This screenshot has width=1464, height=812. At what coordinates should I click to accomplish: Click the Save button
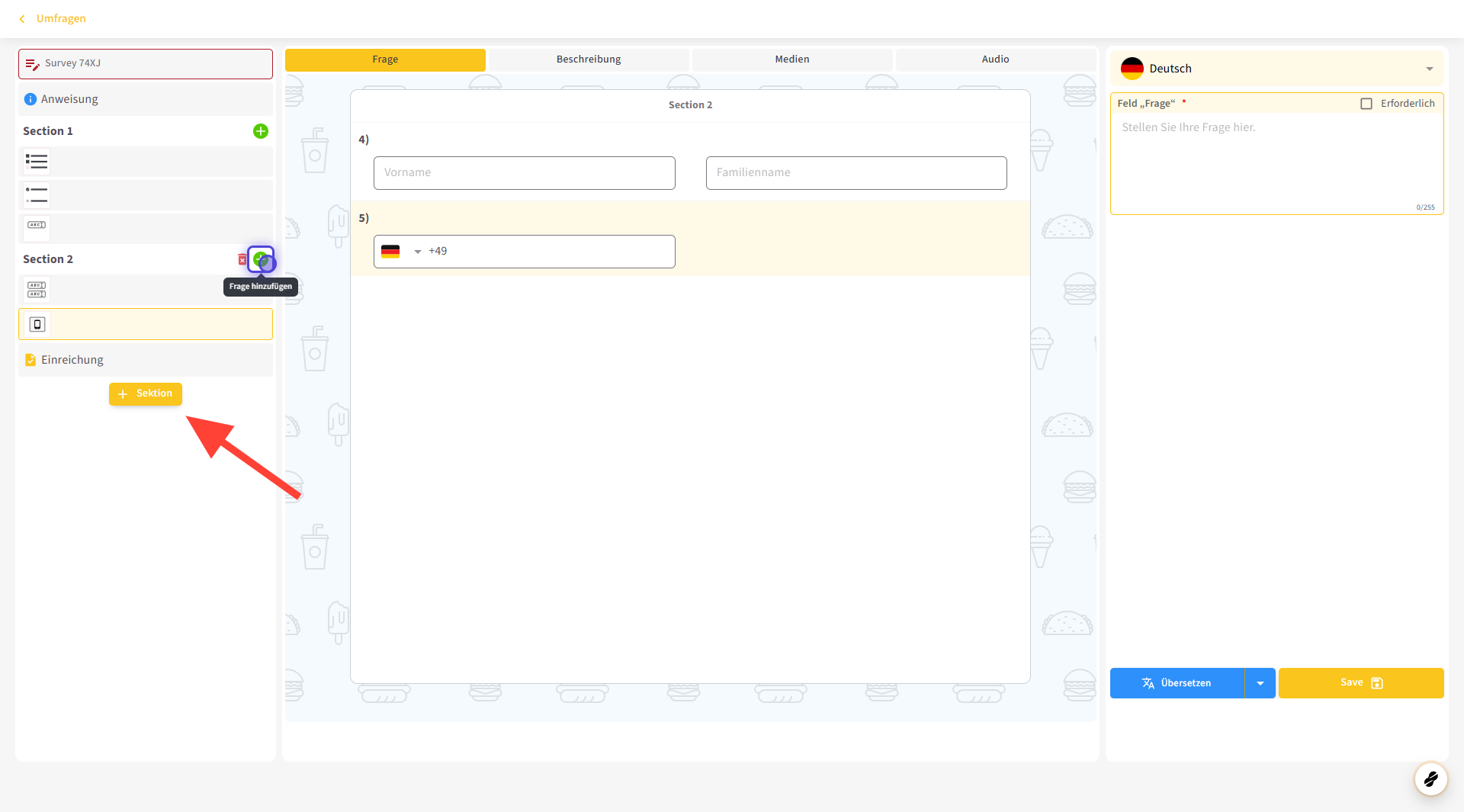tap(1360, 683)
